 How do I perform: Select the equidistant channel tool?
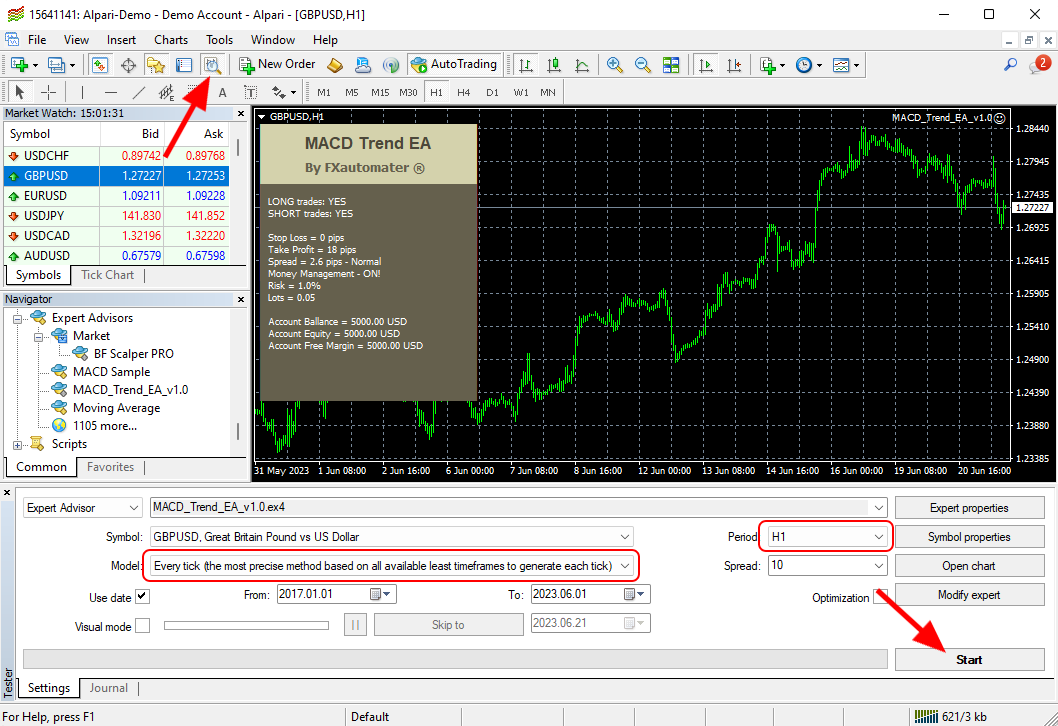click(166, 92)
